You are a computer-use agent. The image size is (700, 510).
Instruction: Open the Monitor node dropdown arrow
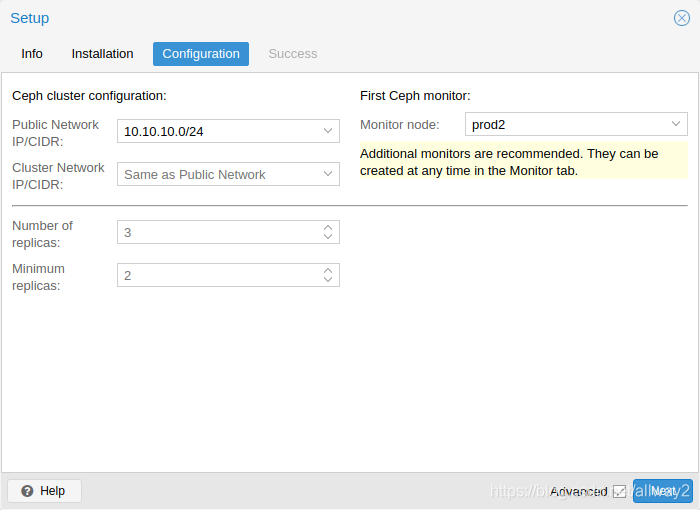676,124
